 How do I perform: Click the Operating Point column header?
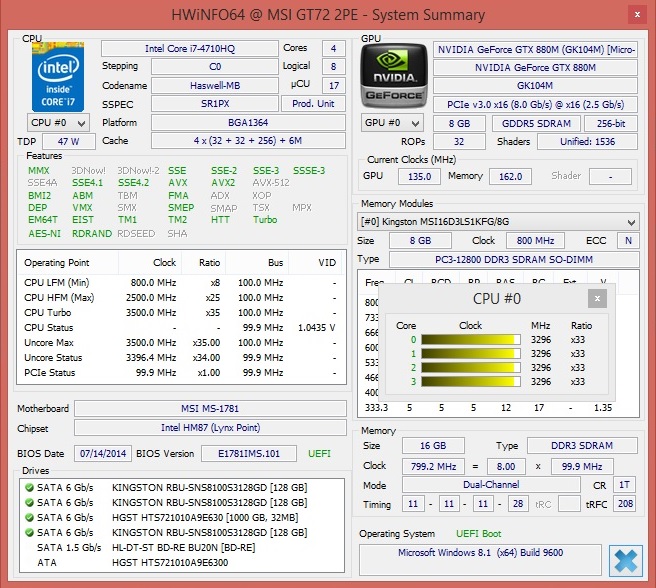(68, 263)
